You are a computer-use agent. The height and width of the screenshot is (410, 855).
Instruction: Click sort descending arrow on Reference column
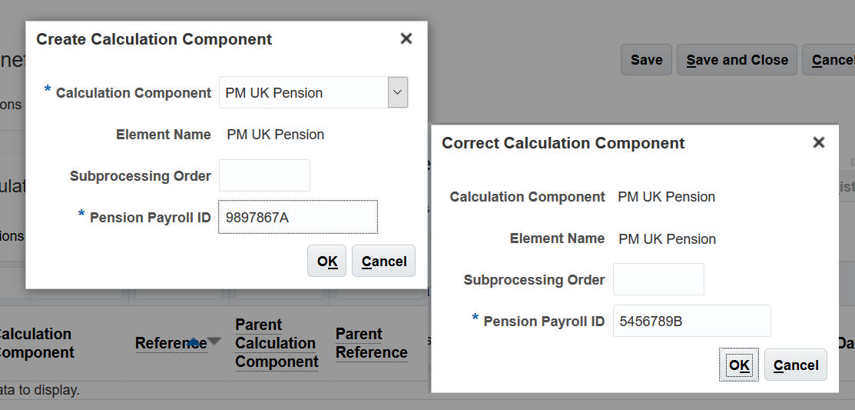coord(213,343)
